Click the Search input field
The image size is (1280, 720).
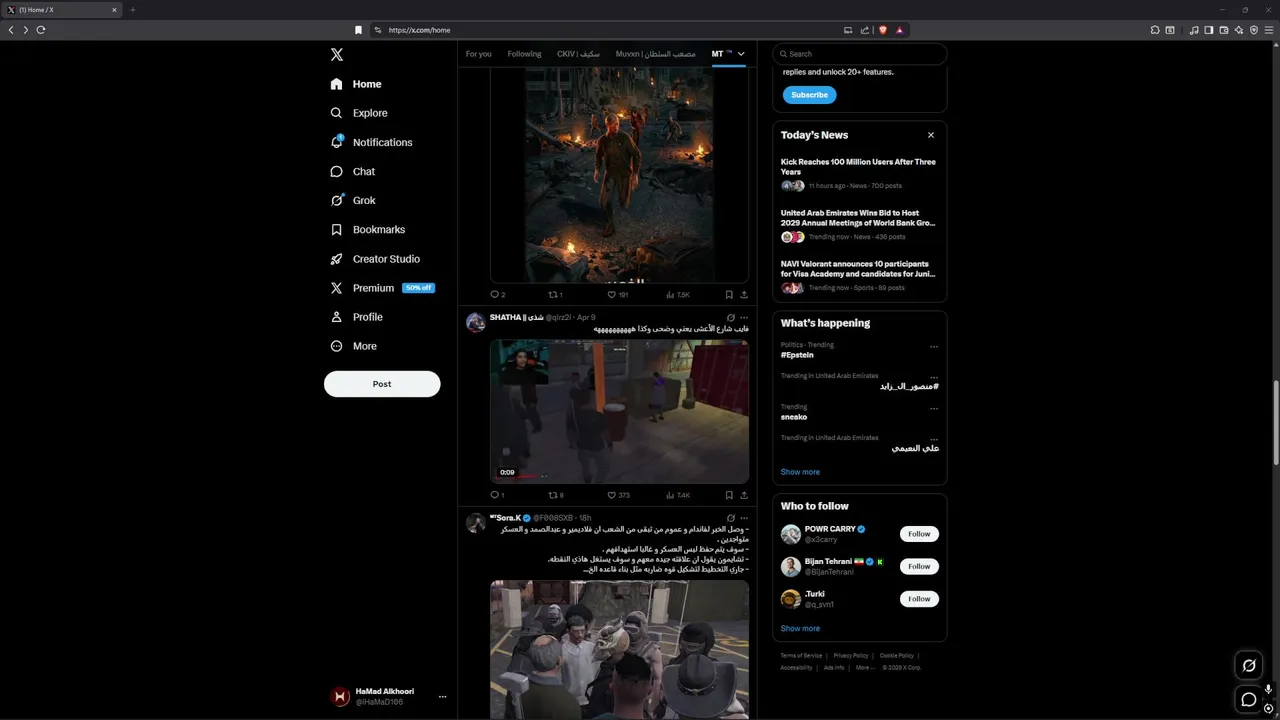[x=860, y=54]
